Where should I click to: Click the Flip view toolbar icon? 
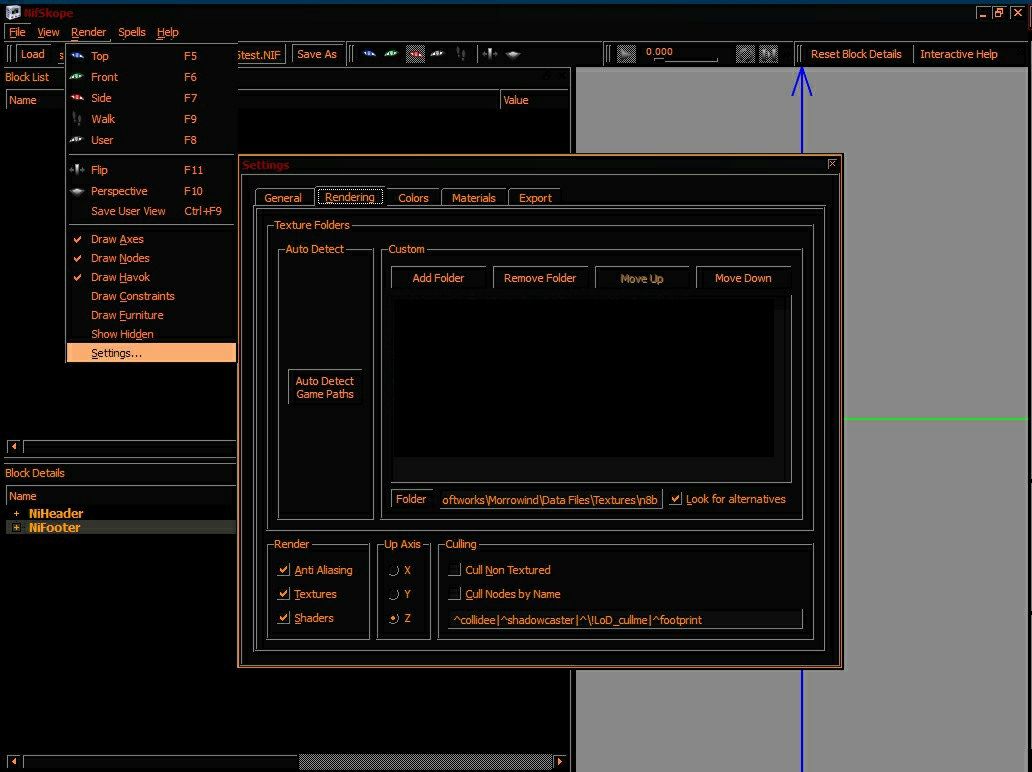pos(490,54)
